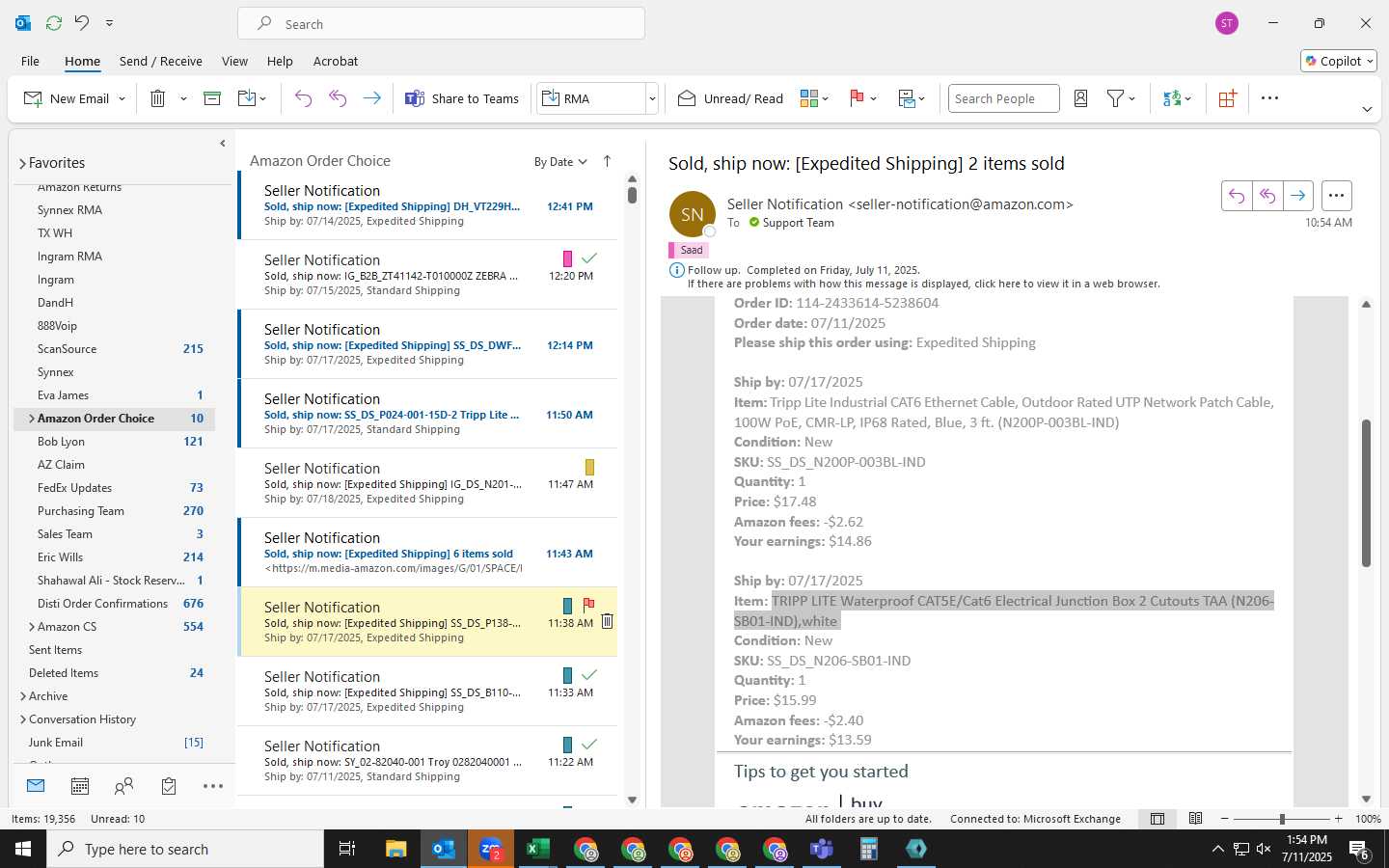Toggle completed checkmark on 12:20 PM message
Viewport: 1389px width, 868px height.
pyautogui.click(x=589, y=258)
